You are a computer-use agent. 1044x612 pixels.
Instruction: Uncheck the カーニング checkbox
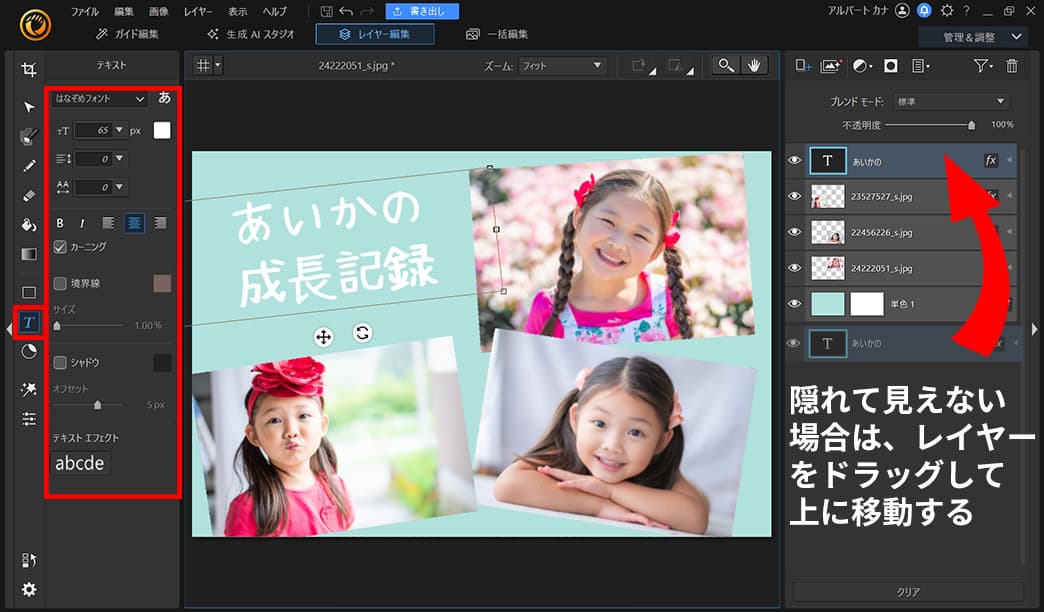60,246
